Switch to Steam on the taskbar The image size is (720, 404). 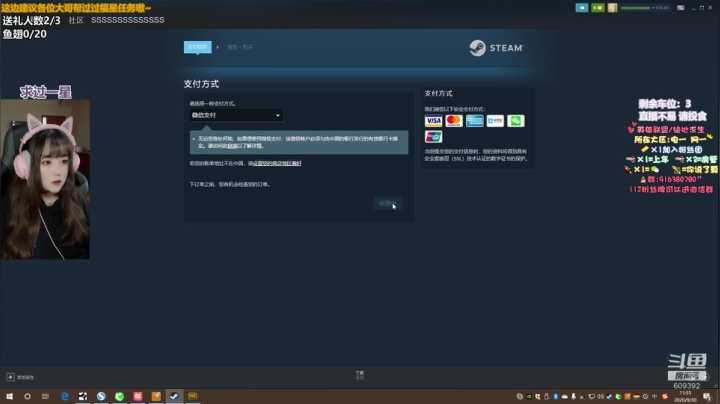[x=174, y=396]
